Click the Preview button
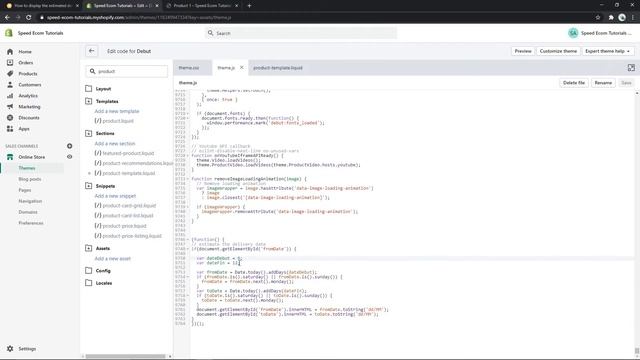This screenshot has width=640, height=360. click(x=523, y=51)
